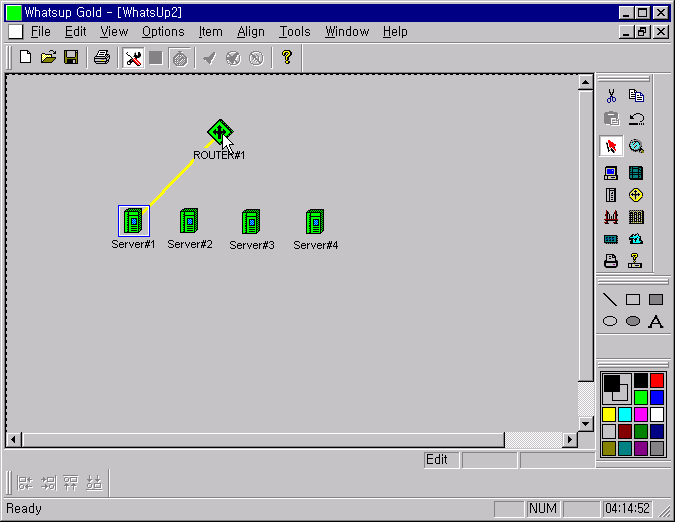Click the checkmark toolbar icon
This screenshot has width=675, height=522.
[x=210, y=58]
